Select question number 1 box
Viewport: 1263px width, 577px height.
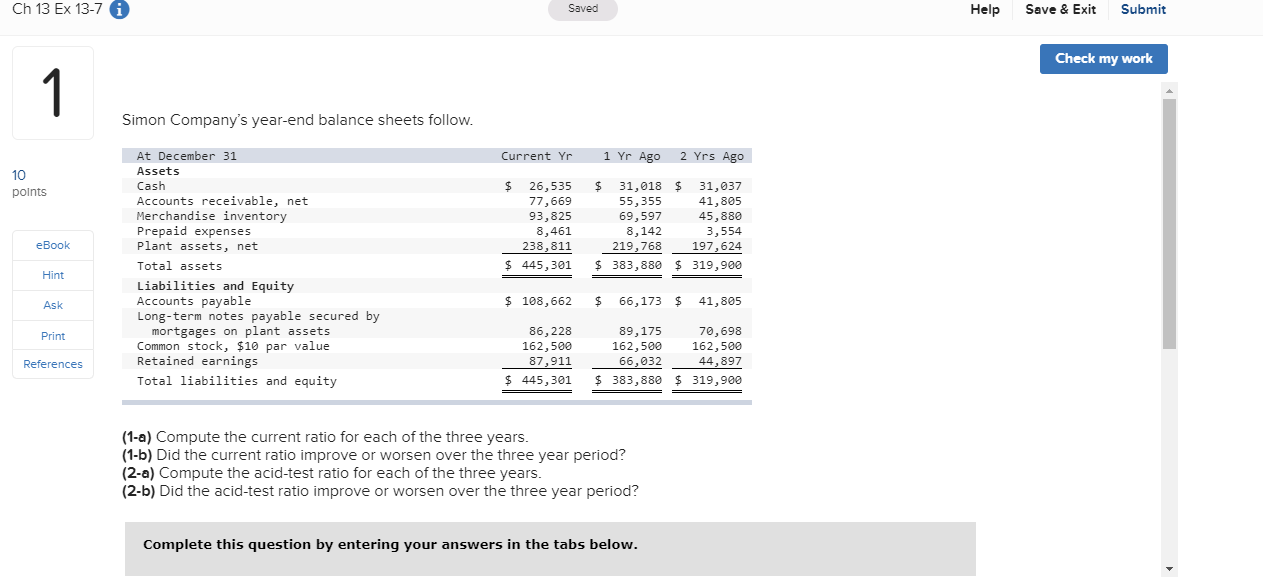(x=53, y=92)
